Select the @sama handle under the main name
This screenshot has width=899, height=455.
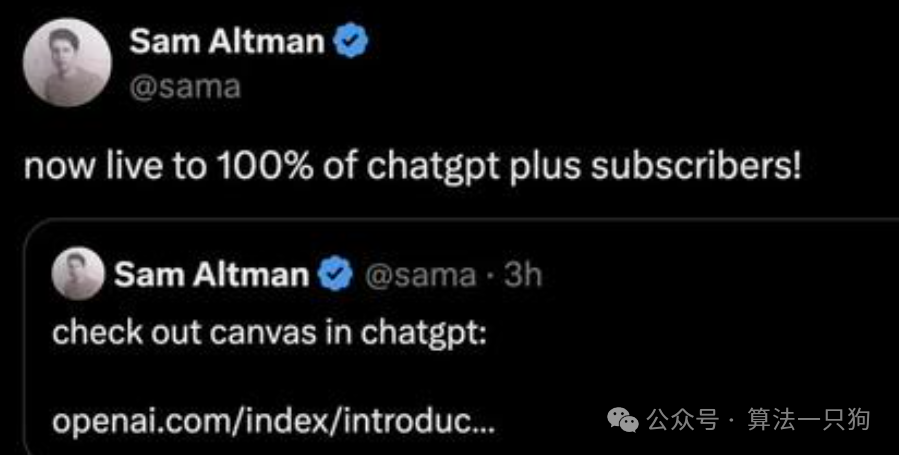point(185,86)
